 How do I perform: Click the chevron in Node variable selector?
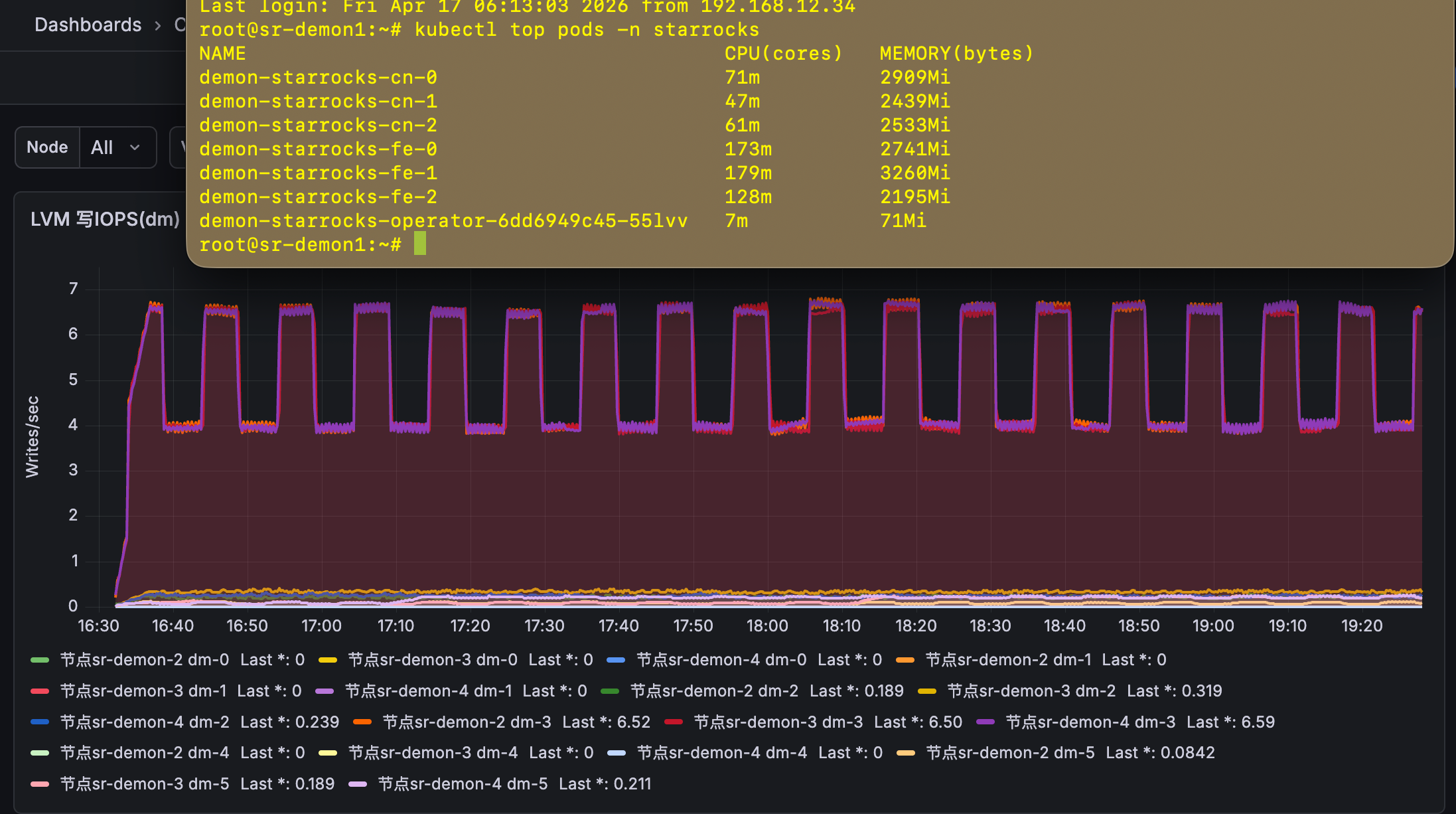(x=135, y=147)
